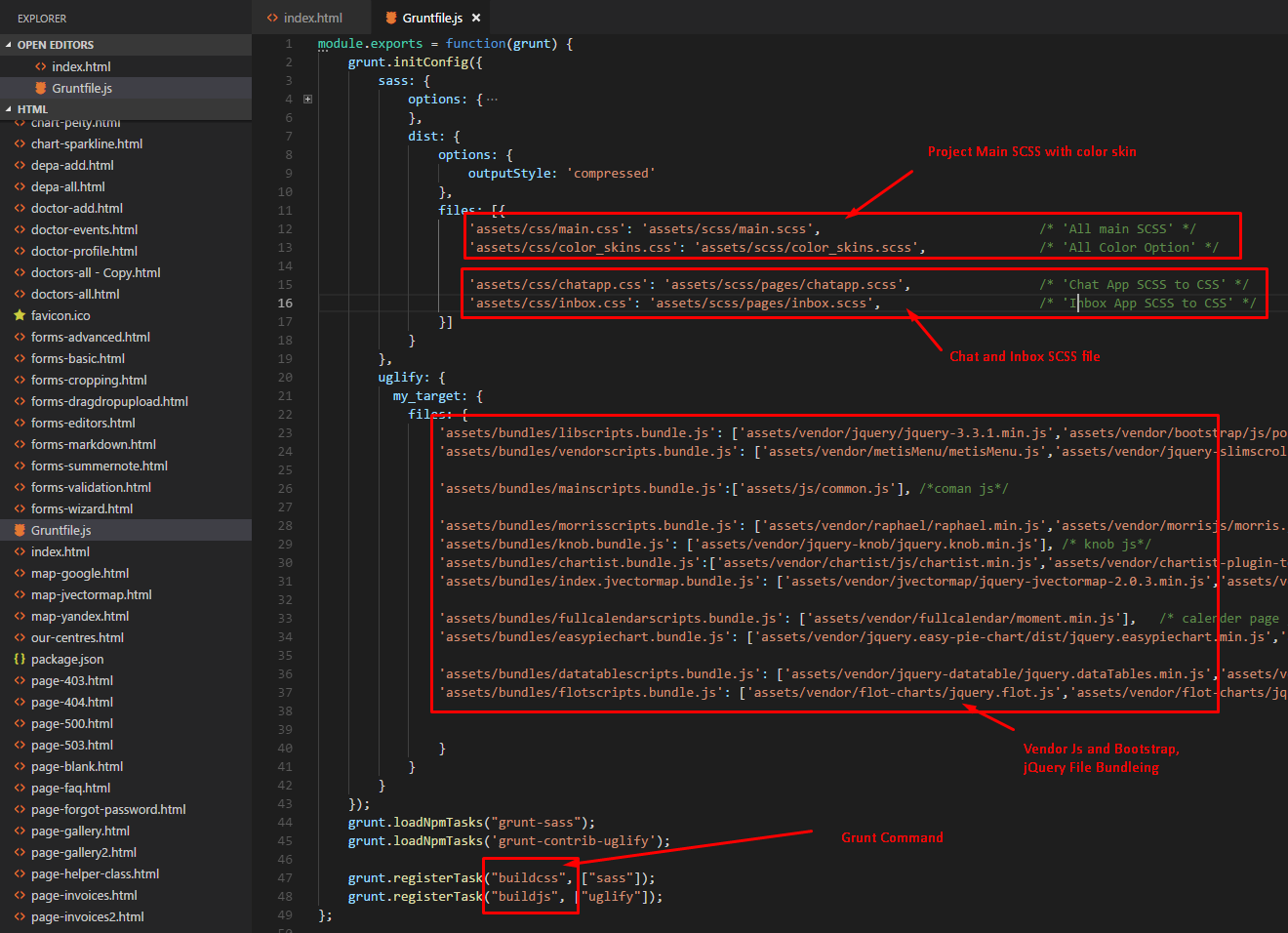Click the star icon beside favicon.ico

click(20, 315)
